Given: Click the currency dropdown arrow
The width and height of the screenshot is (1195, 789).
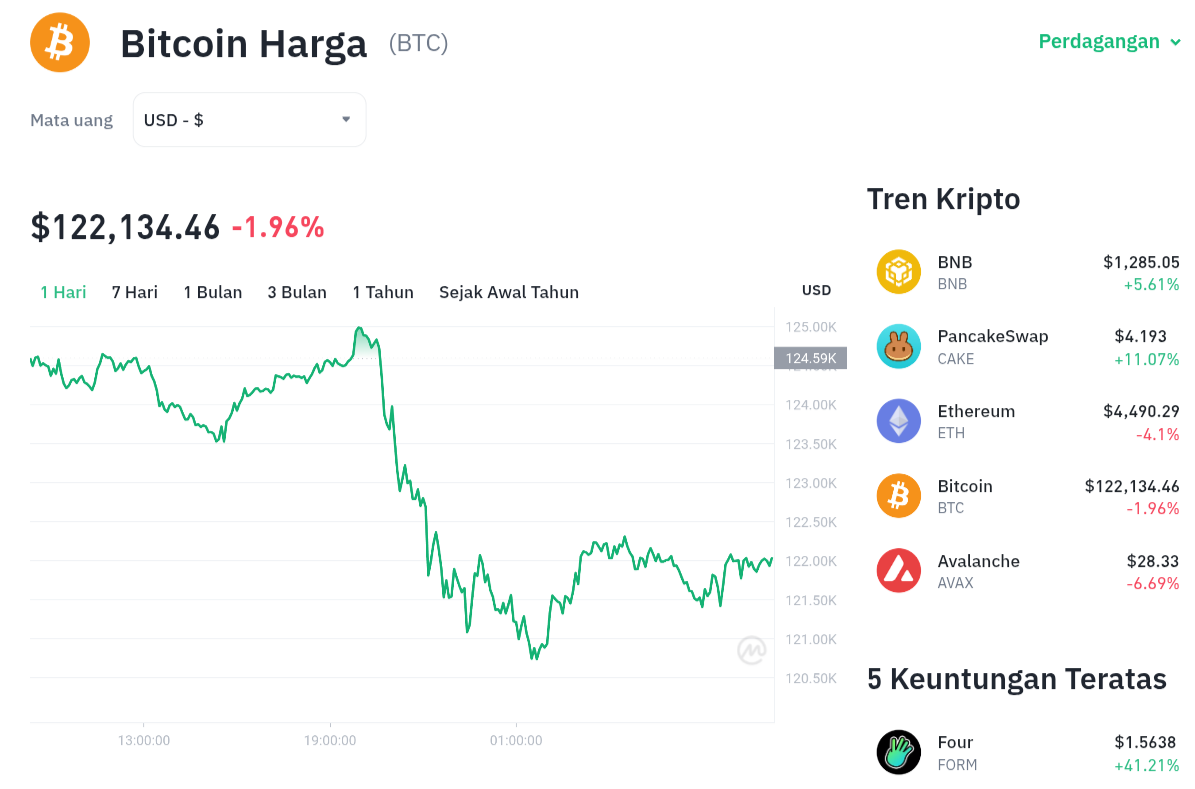Looking at the screenshot, I should coord(346,120).
